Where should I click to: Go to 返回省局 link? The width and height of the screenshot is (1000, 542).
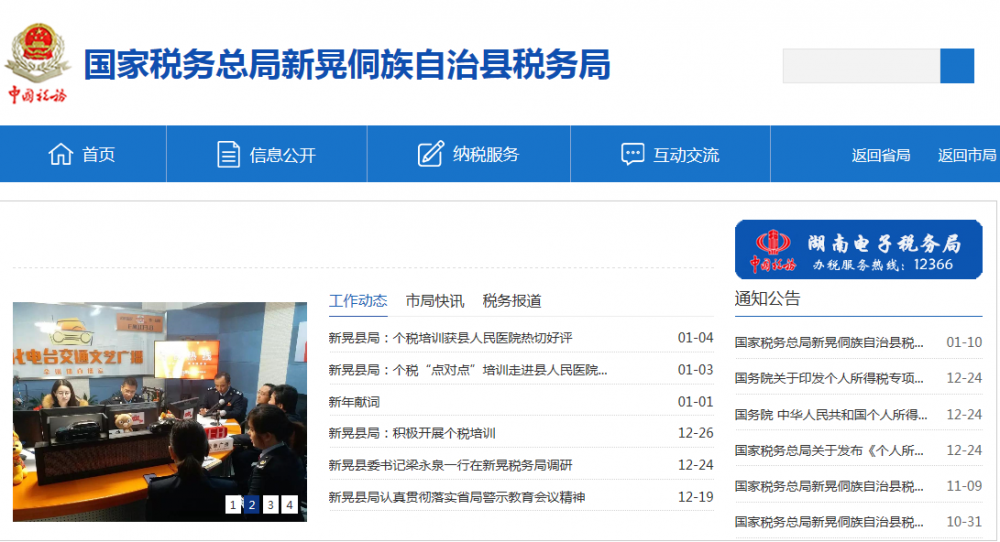click(x=881, y=155)
